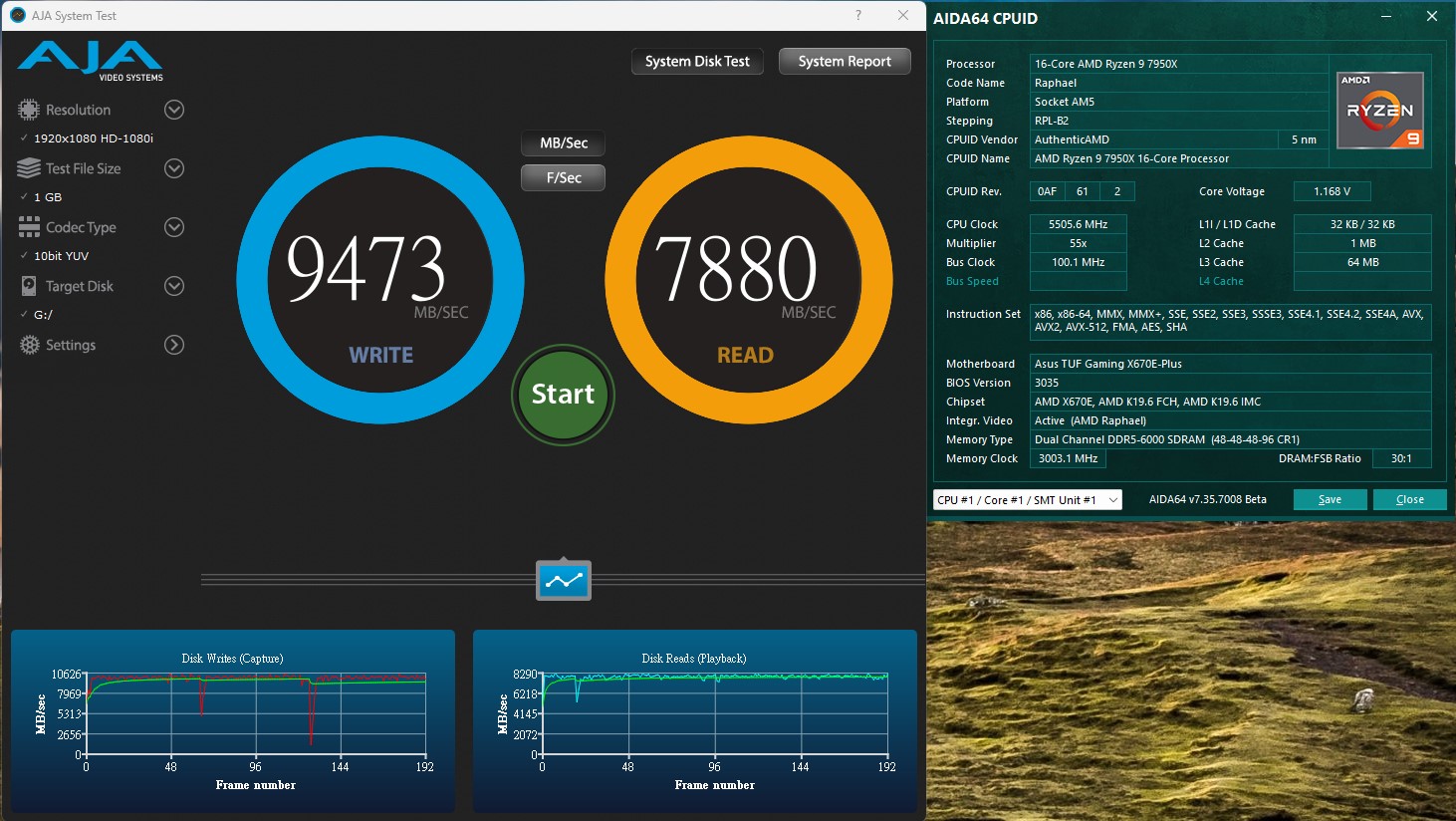Click the 5 nm process value
1456x821 pixels.
click(x=1304, y=139)
